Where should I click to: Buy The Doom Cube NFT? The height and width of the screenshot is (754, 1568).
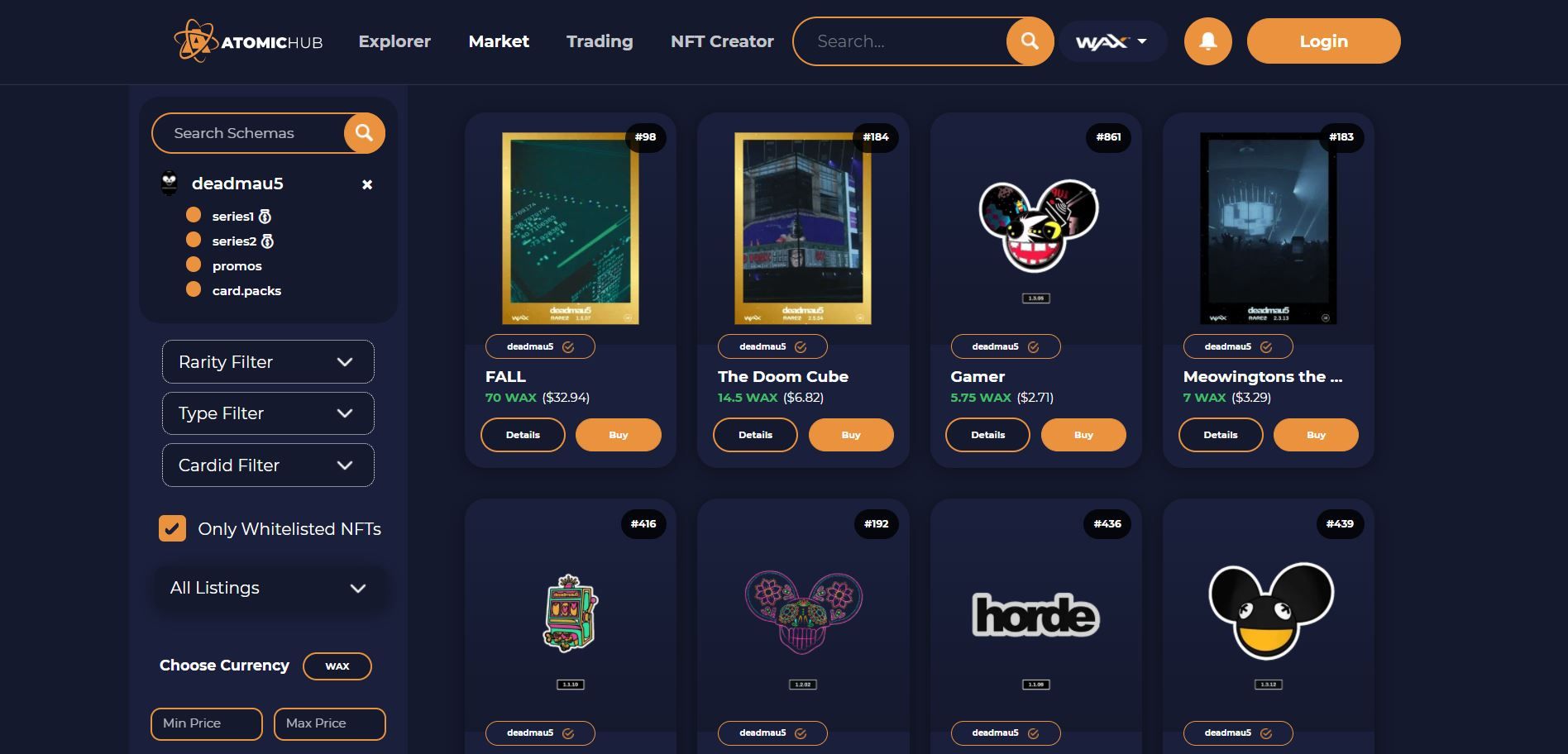pyautogui.click(x=851, y=435)
